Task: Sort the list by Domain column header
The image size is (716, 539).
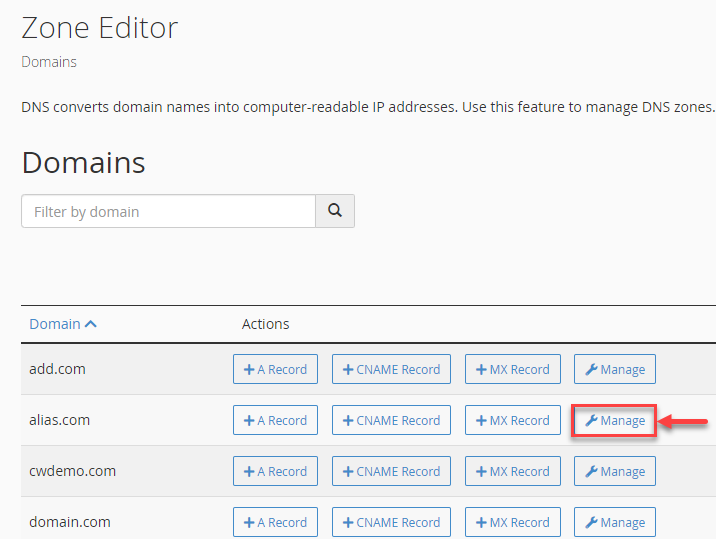Action: pos(62,324)
